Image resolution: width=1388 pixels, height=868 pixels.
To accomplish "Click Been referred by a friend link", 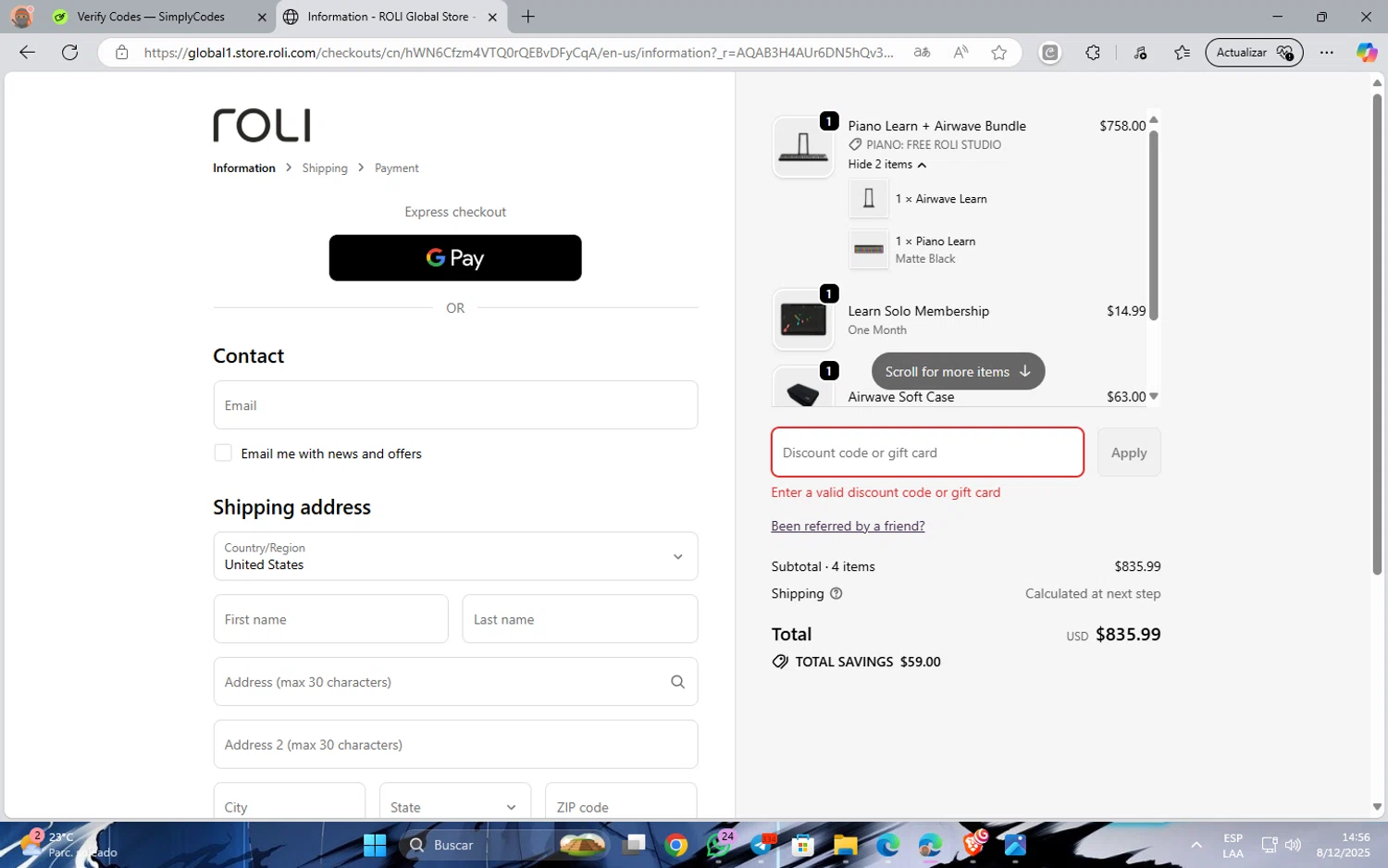I will click(848, 527).
